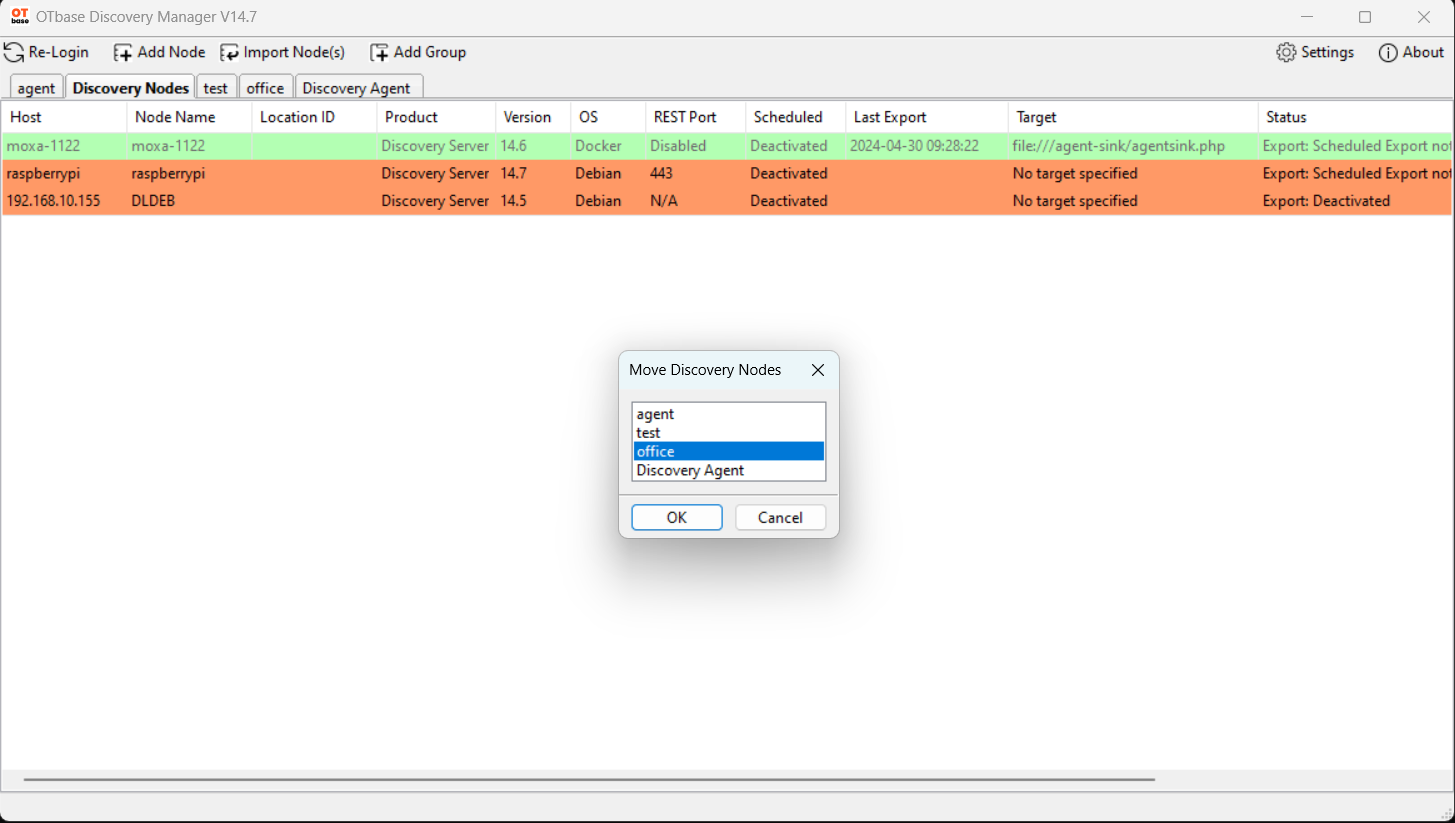Click the REST Port column header
Viewport: 1455px width, 823px height.
click(x=696, y=117)
